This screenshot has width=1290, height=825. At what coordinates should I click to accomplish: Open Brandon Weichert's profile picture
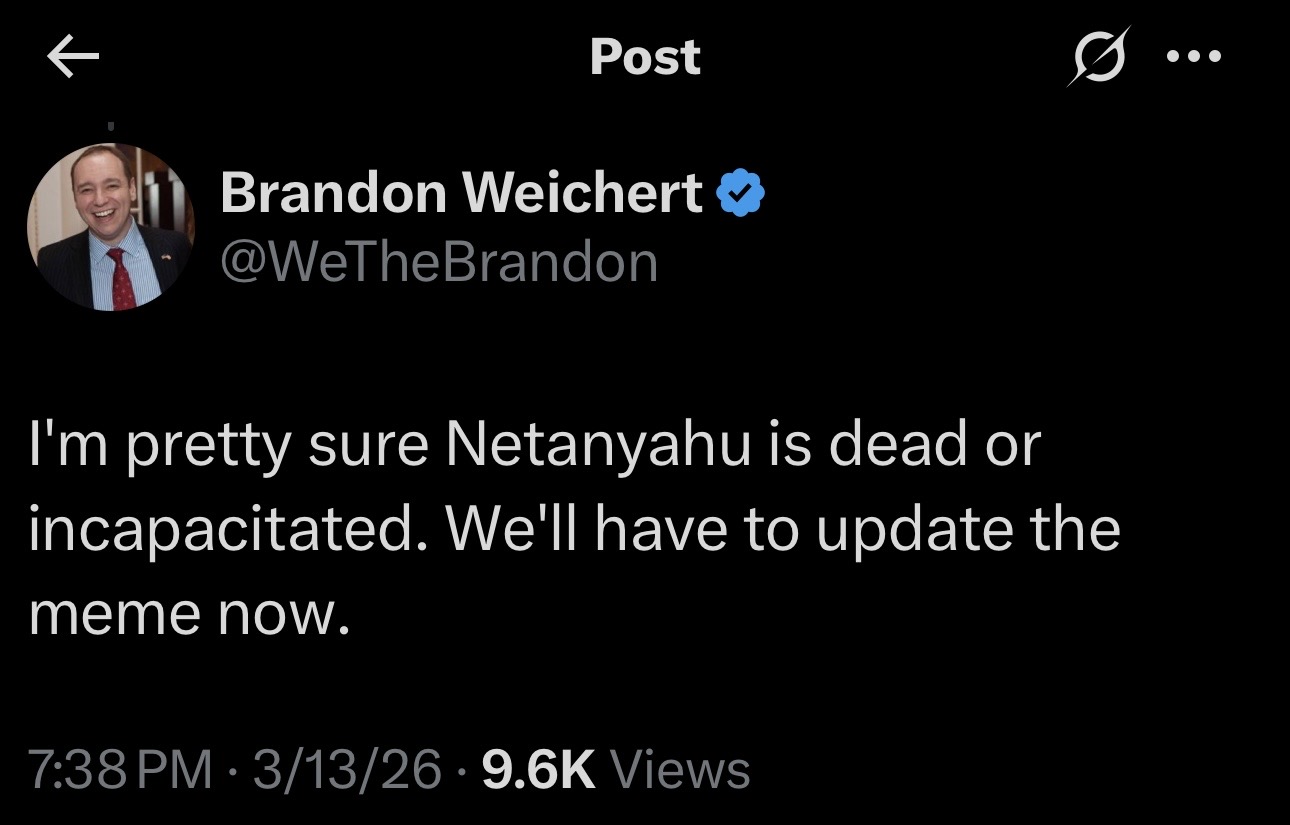tap(110, 227)
